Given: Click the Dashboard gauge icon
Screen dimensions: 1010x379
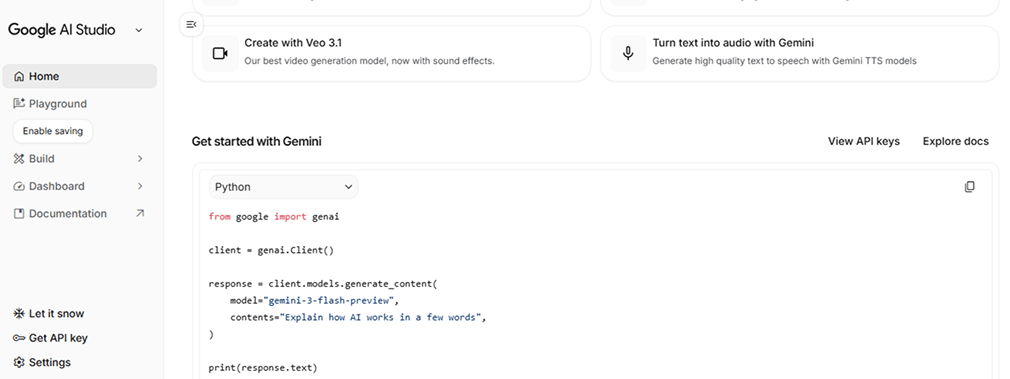Looking at the screenshot, I should click(x=19, y=186).
